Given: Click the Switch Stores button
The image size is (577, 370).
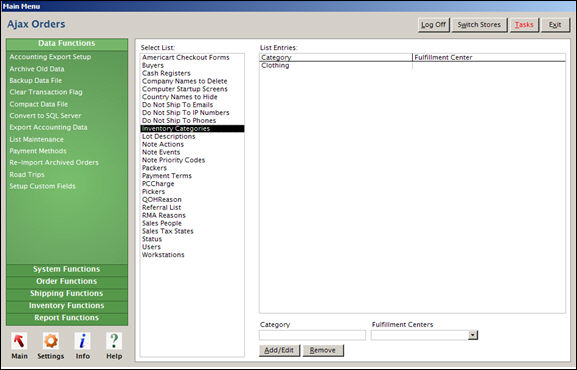Looking at the screenshot, I should click(x=479, y=25).
